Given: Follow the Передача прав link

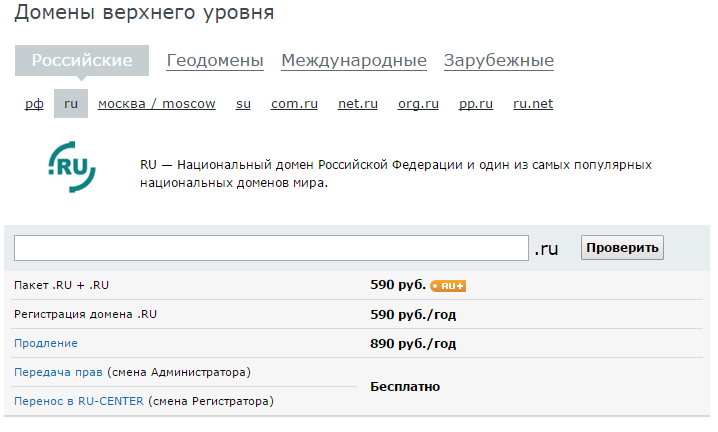Looking at the screenshot, I should pyautogui.click(x=58, y=372).
